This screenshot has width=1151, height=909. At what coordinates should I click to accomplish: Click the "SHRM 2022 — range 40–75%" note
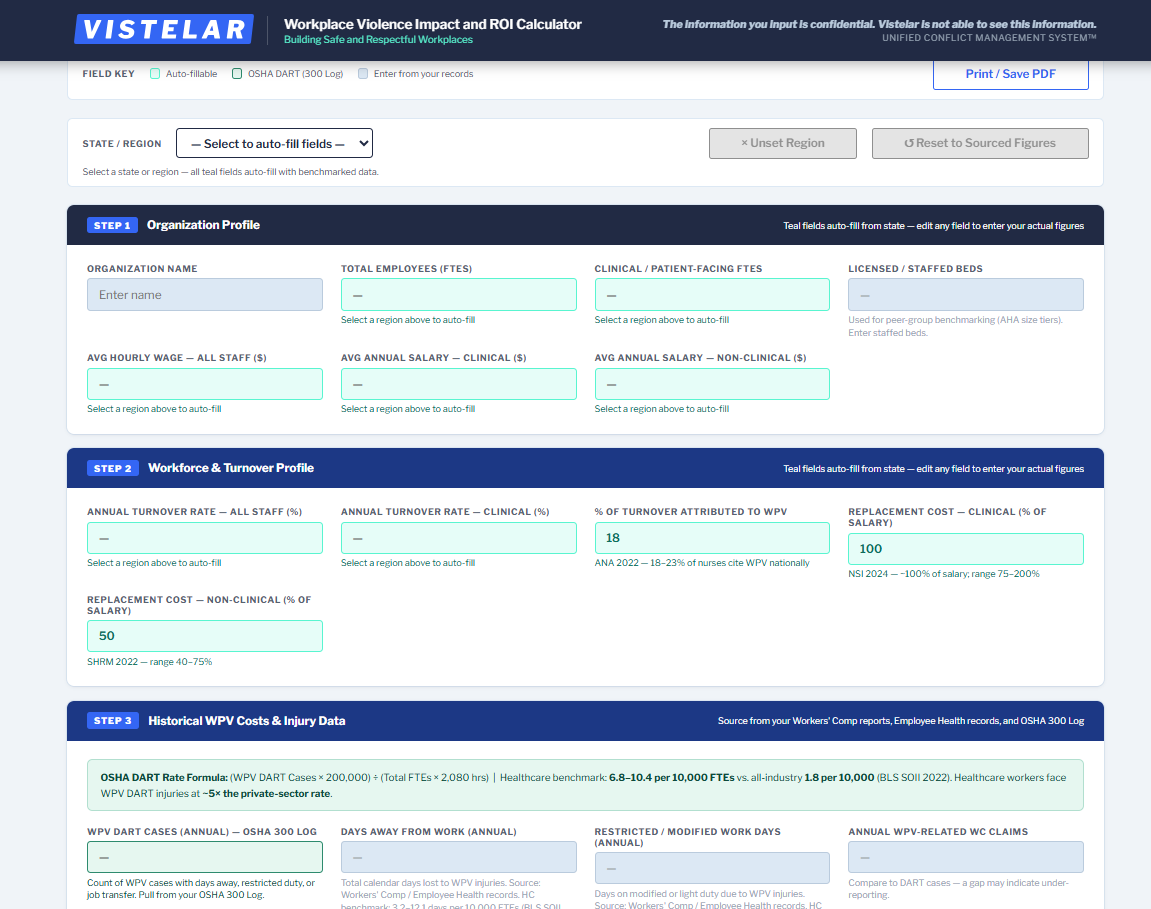(x=150, y=662)
